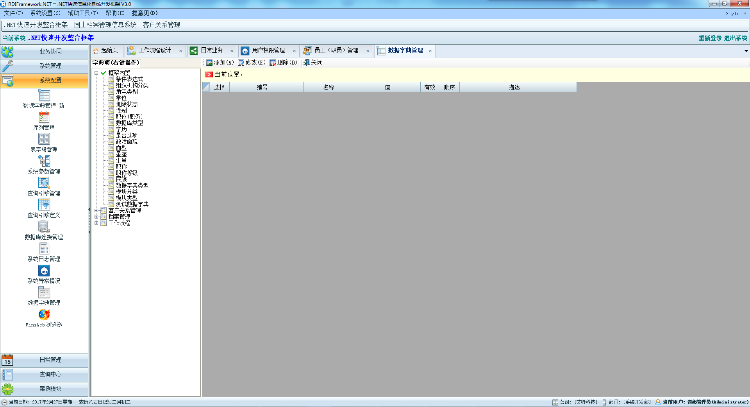Click the home icon on the start page tab

pyautogui.click(x=96, y=51)
